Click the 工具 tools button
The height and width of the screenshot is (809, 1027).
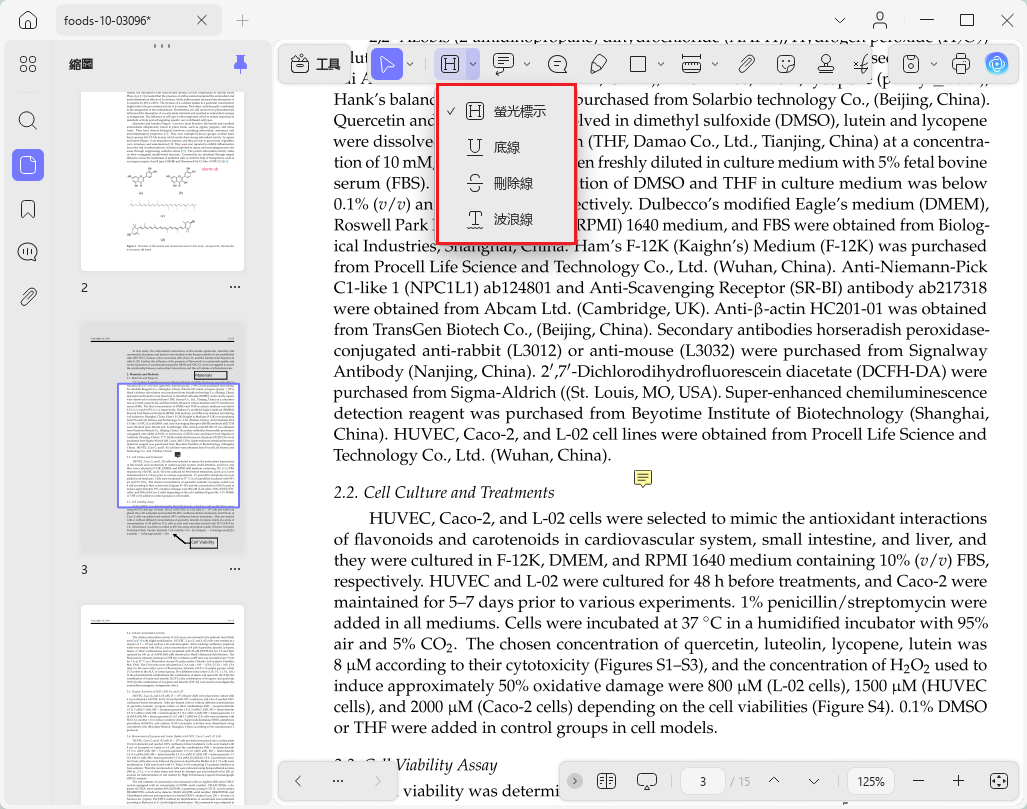[315, 64]
